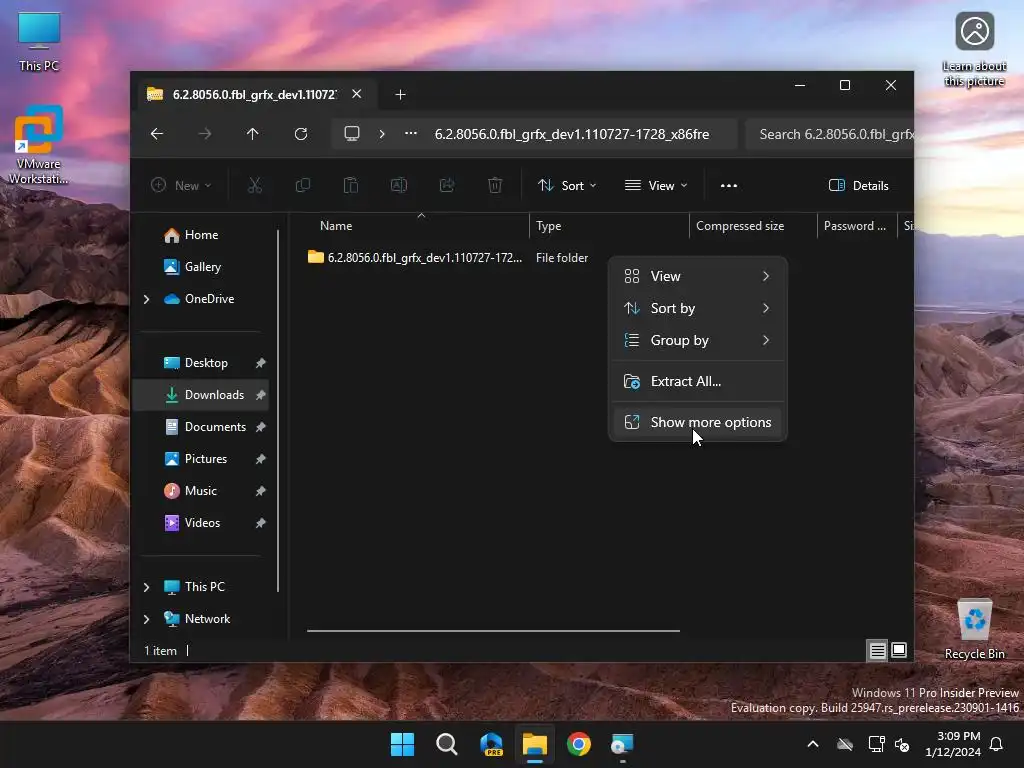The image size is (1024, 768).
Task: Close the current Explorer tab
Action: pyautogui.click(x=357, y=94)
